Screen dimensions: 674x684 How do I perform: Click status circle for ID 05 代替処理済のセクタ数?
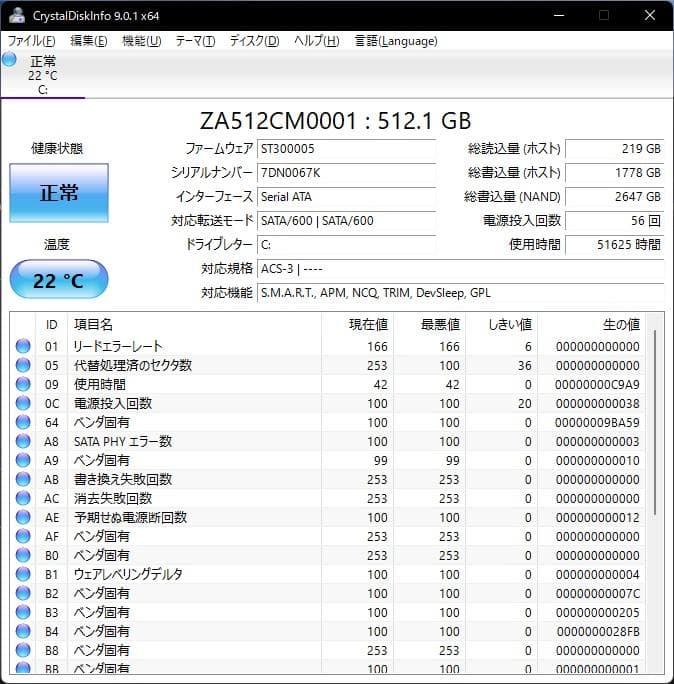point(23,365)
